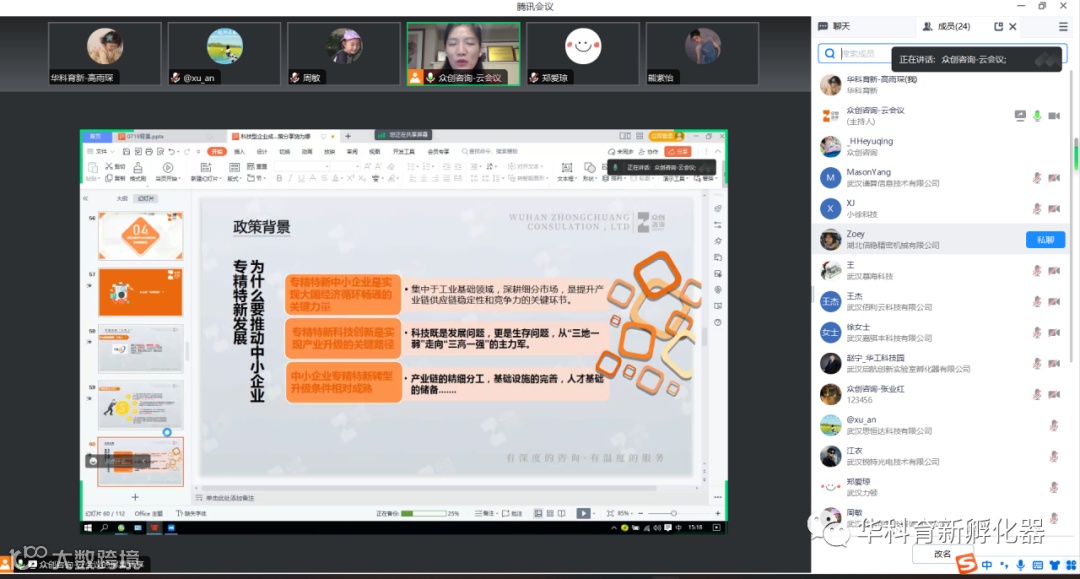Click the screen share icon of 众创咨询-云会议
This screenshot has width=1080, height=579.
click(1020, 116)
